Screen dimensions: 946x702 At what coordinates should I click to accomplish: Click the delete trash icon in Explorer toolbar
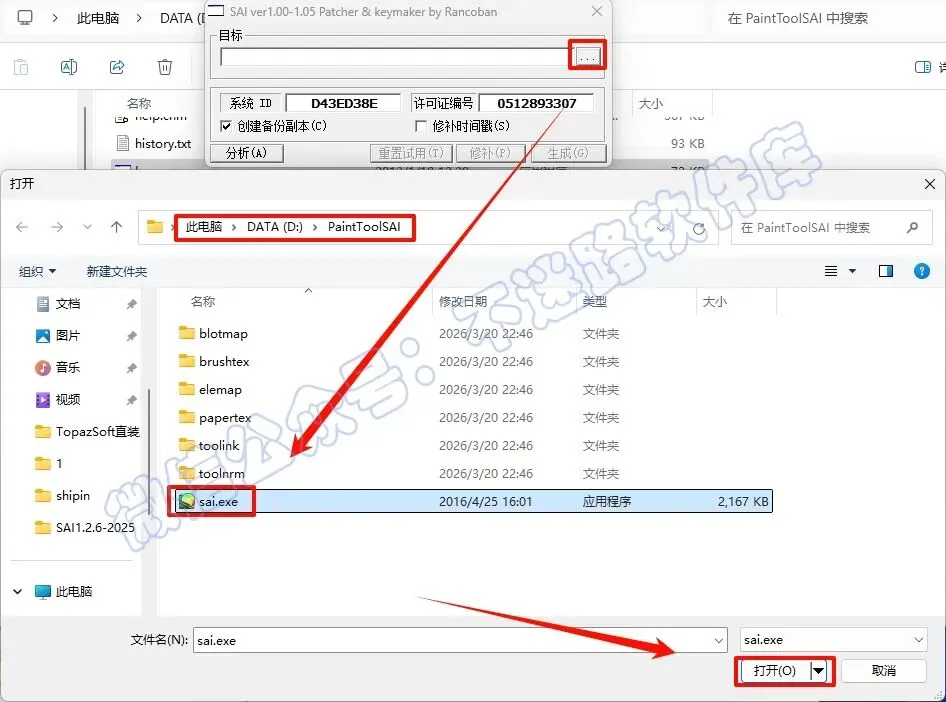pyautogui.click(x=165, y=66)
